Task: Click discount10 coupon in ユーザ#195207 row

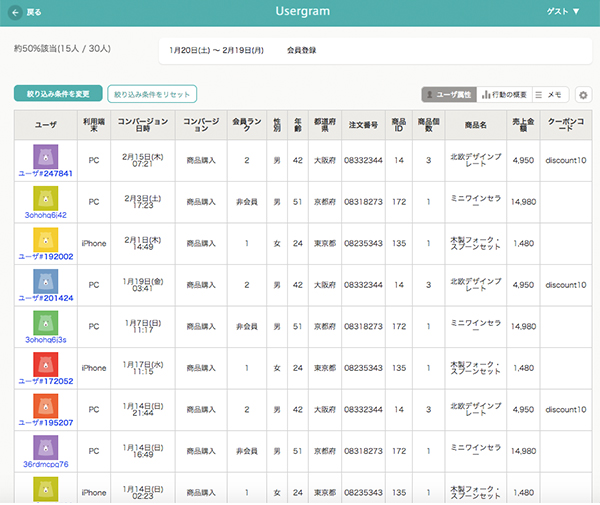Action: point(566,410)
